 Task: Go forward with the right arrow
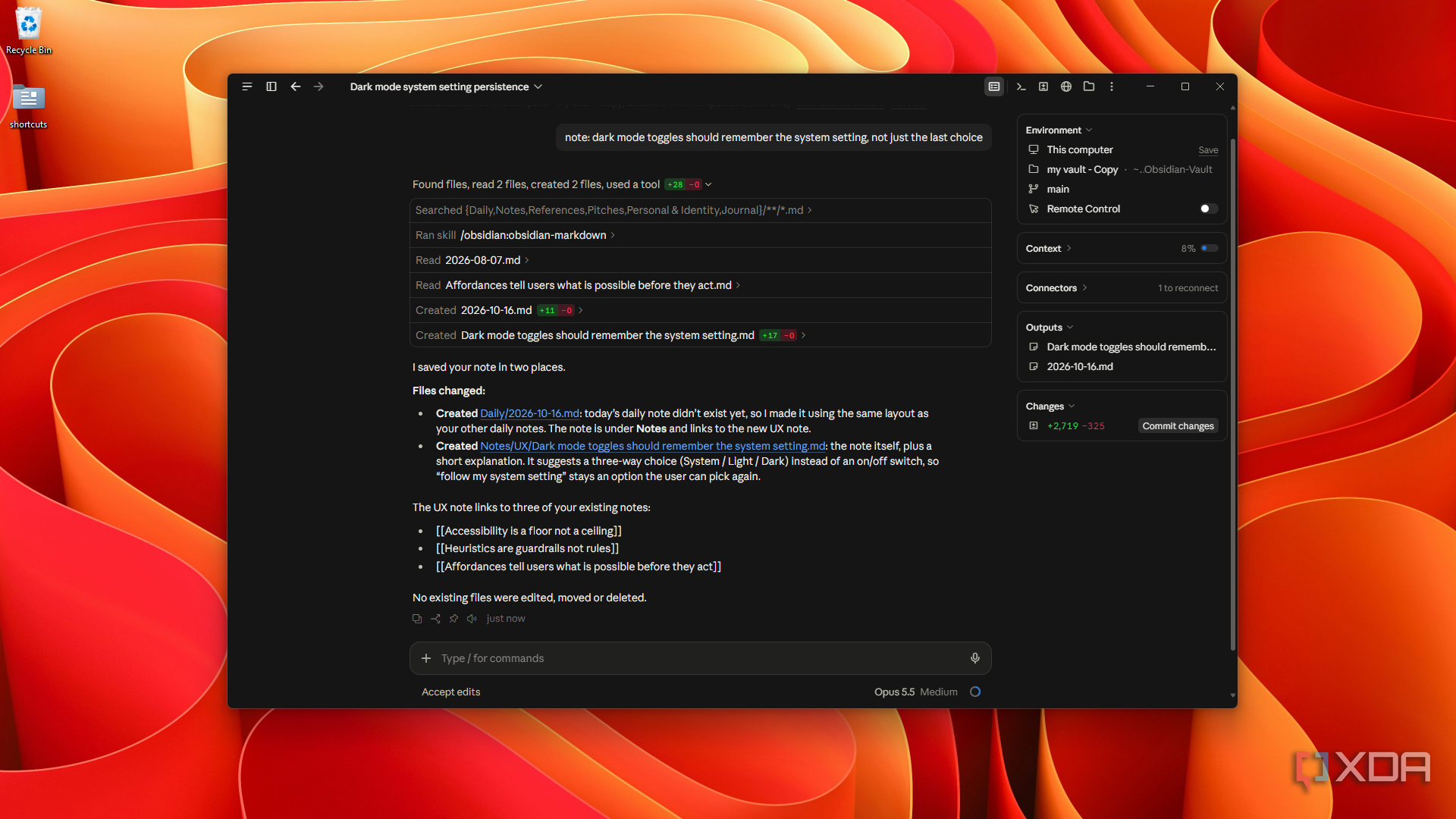pyautogui.click(x=318, y=86)
